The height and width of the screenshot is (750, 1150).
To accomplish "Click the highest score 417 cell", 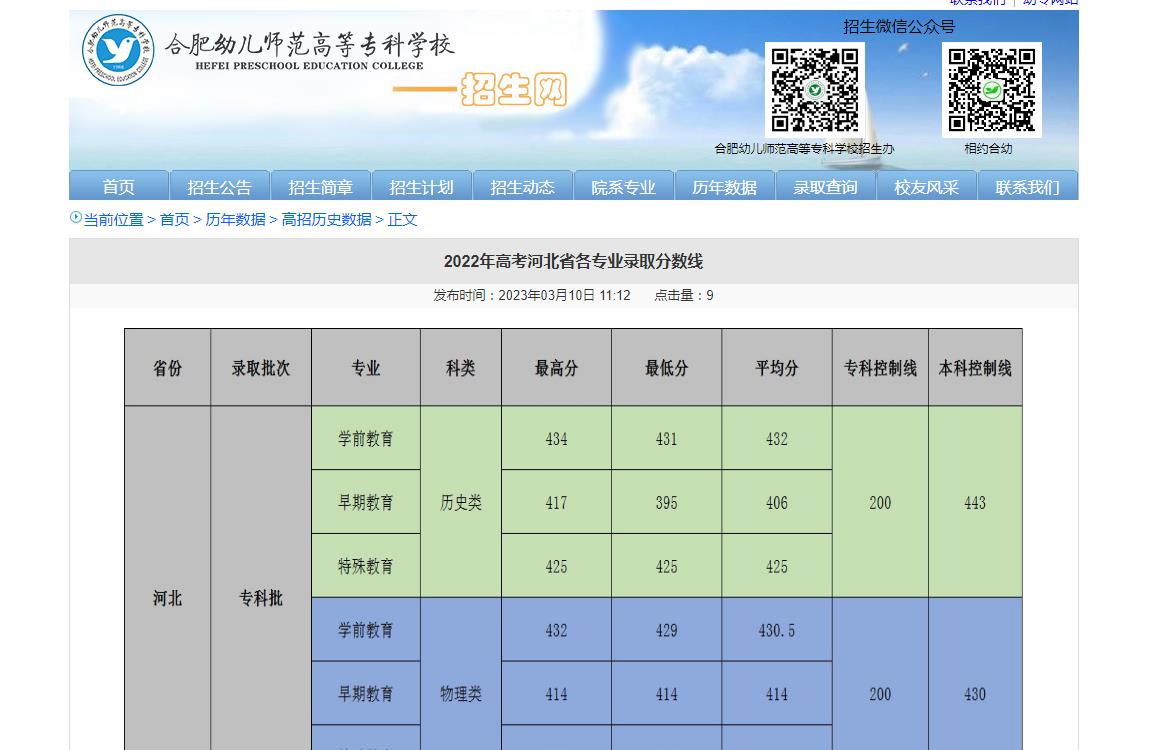I will click(557, 502).
